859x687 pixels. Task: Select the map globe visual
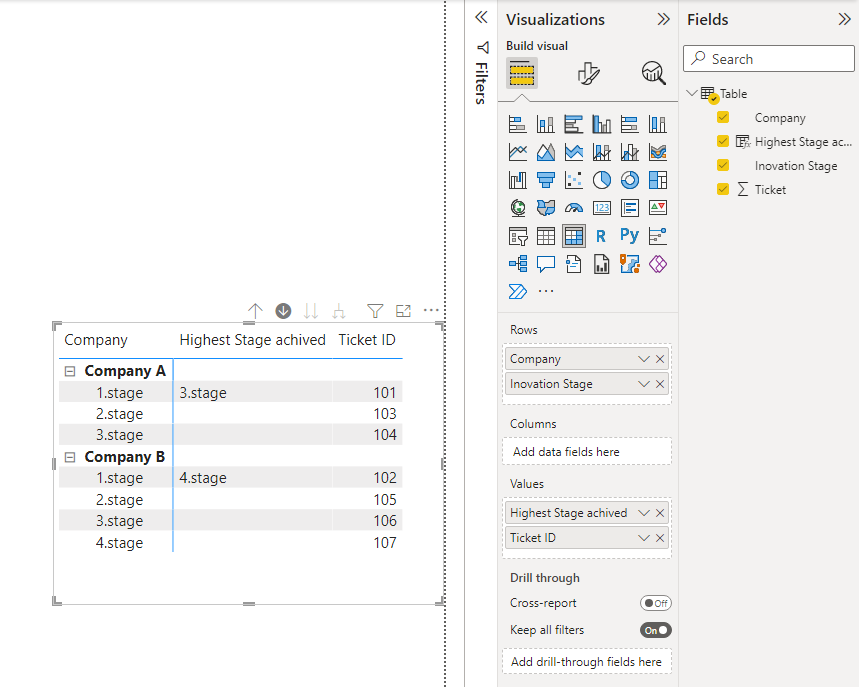(x=517, y=208)
